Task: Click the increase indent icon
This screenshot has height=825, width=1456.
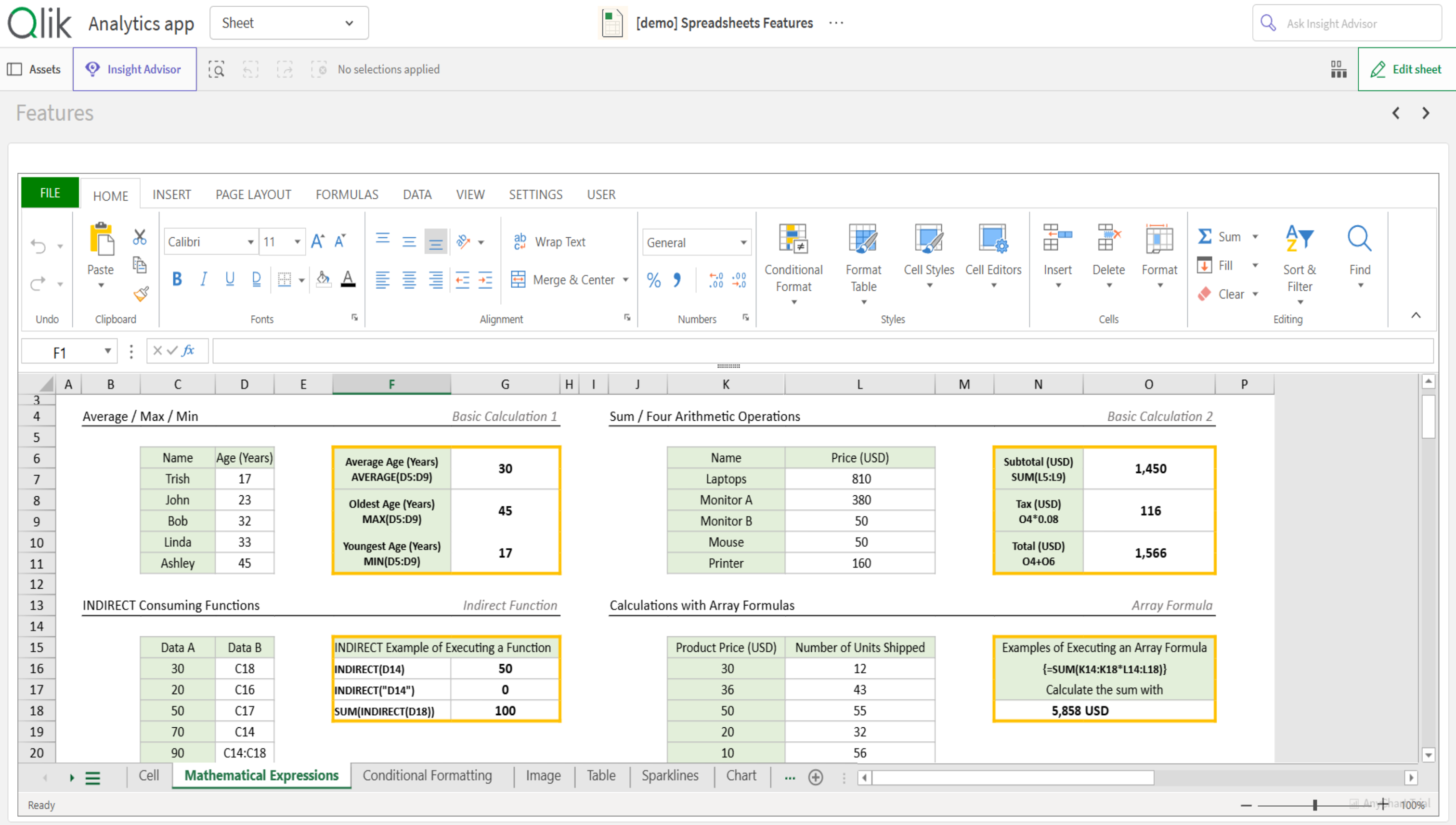Action: coord(485,280)
